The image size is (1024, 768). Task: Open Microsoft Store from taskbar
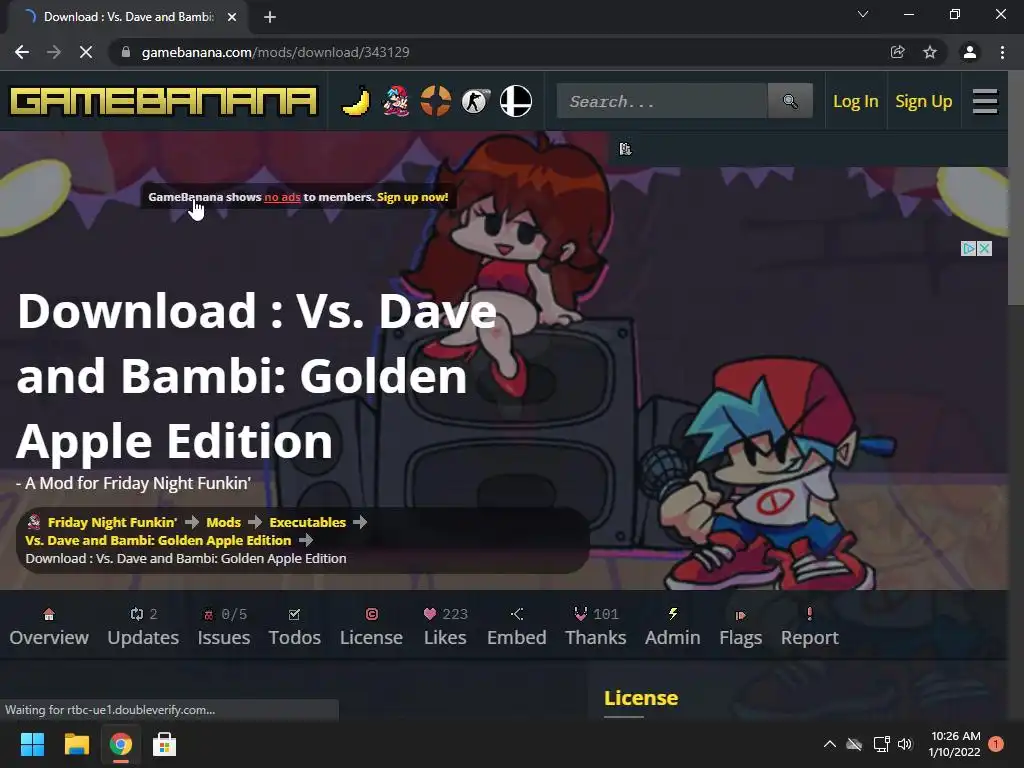(x=164, y=744)
